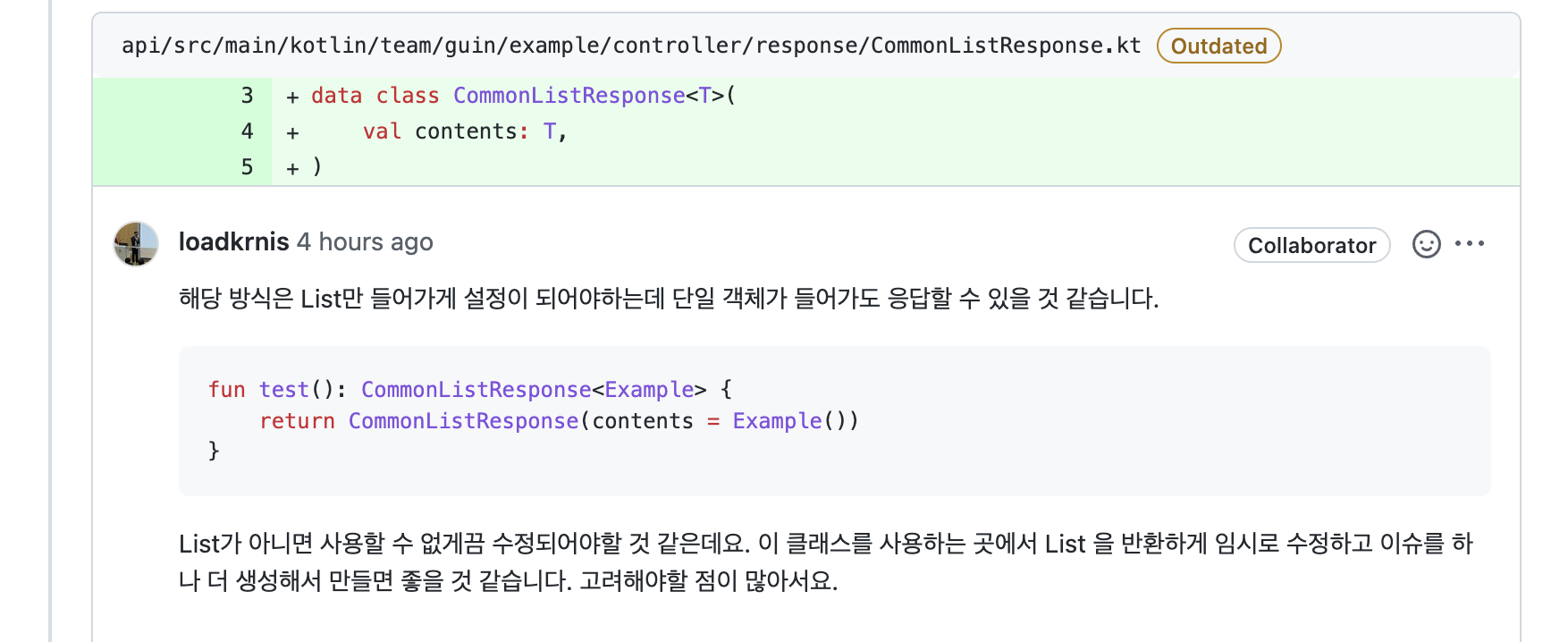Click line number 3 in the diff

point(247,96)
